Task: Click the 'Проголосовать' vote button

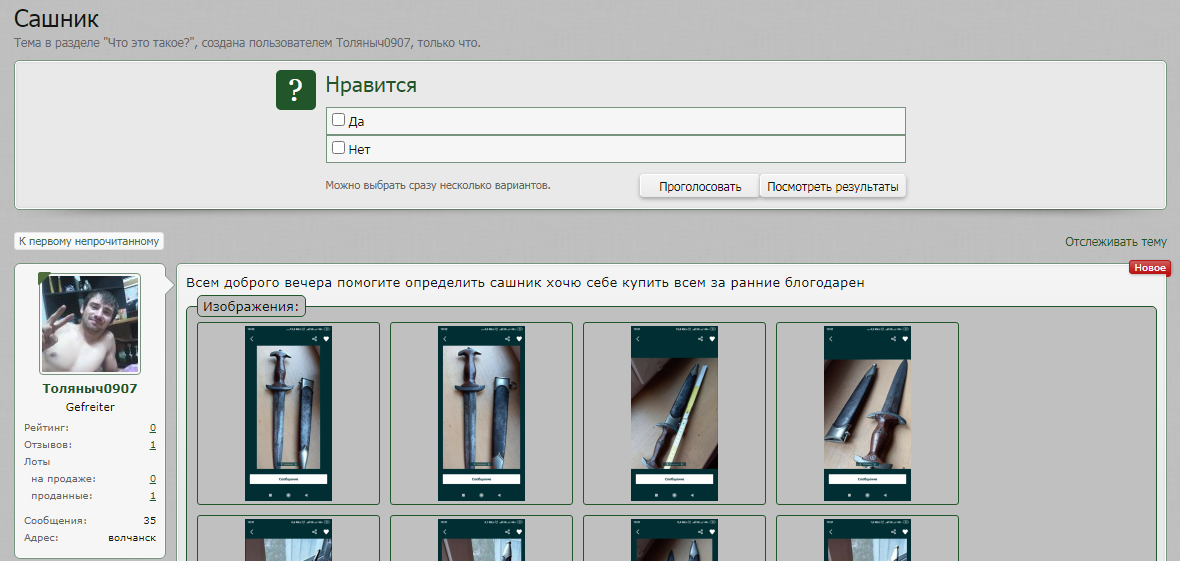Action: pos(700,187)
